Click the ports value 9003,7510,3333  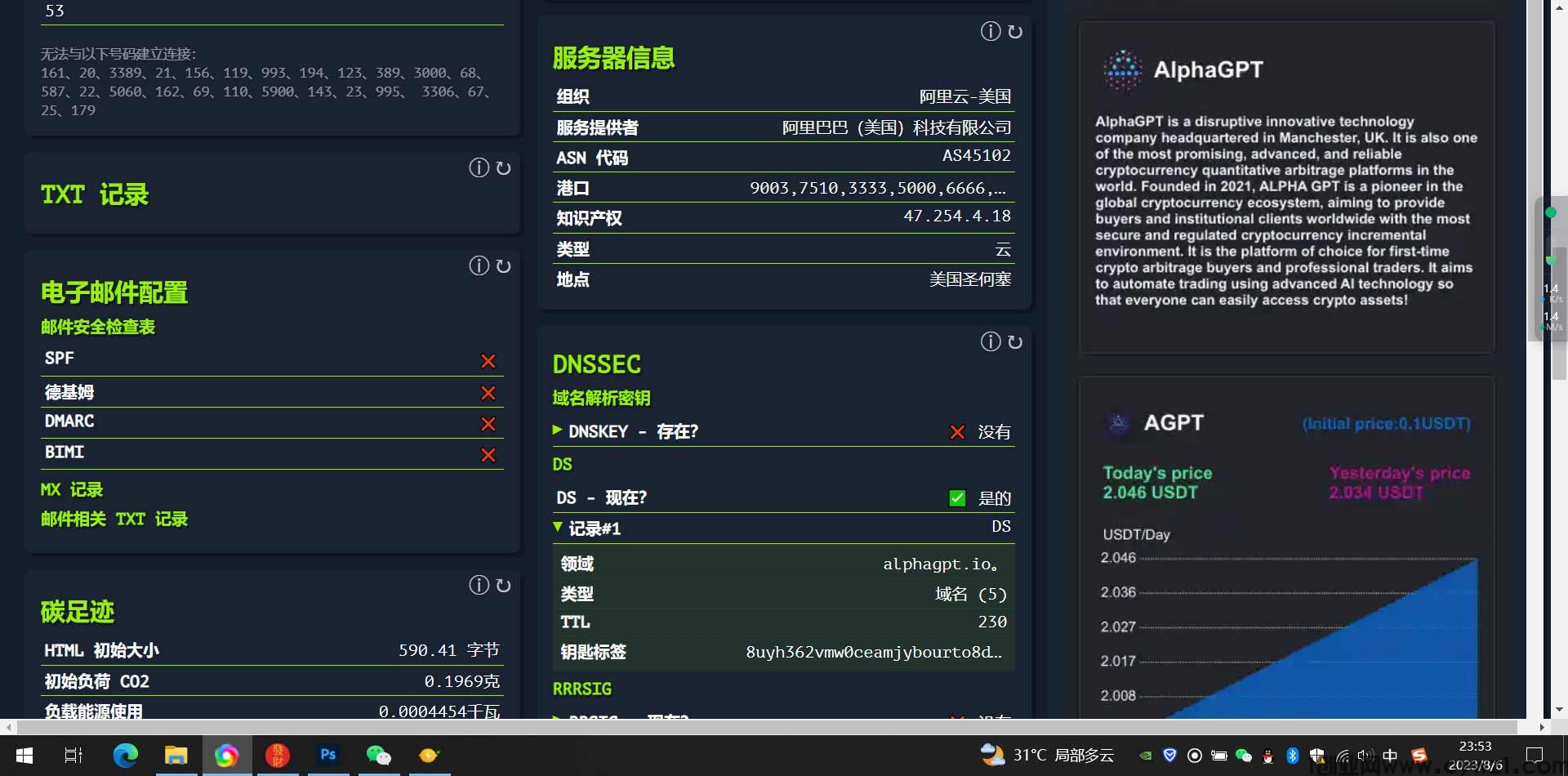(878, 188)
